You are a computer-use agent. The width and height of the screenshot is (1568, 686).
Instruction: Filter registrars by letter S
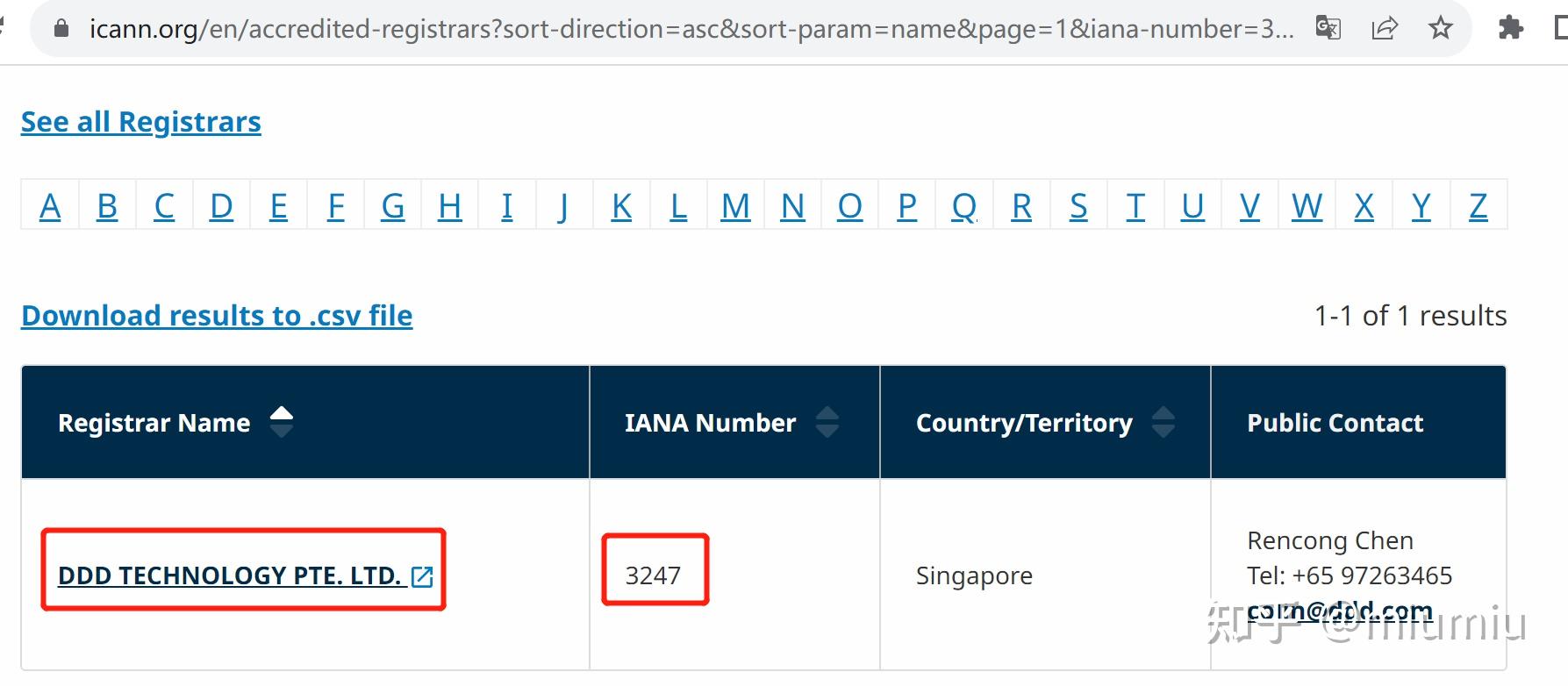click(x=1078, y=206)
